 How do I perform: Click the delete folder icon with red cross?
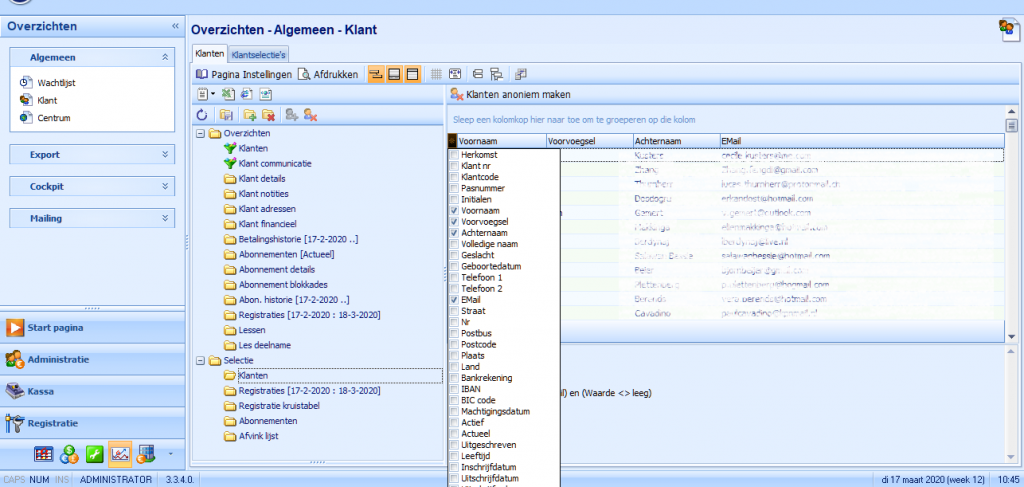(x=267, y=115)
